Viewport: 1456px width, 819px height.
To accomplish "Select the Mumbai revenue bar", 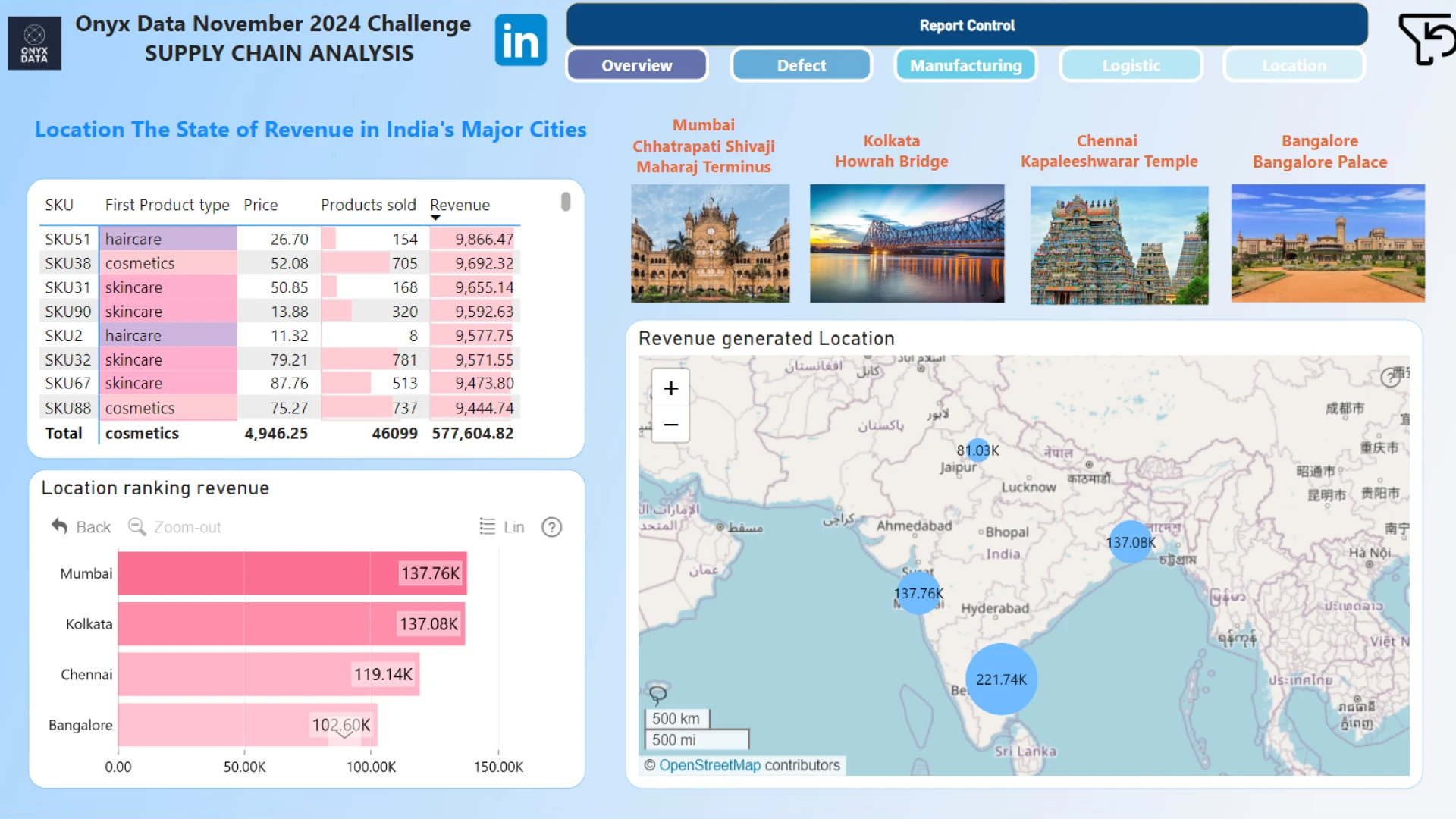I will [292, 573].
